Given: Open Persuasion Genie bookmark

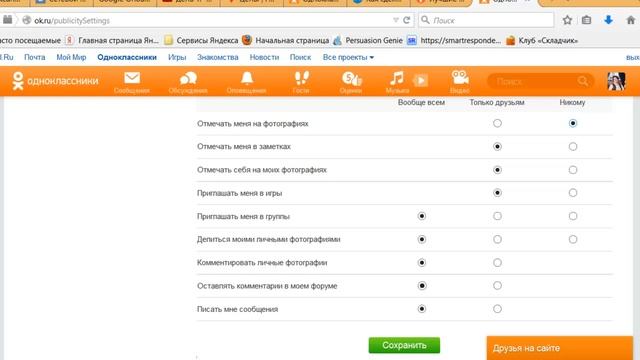Looking at the screenshot, I should pos(368,40).
